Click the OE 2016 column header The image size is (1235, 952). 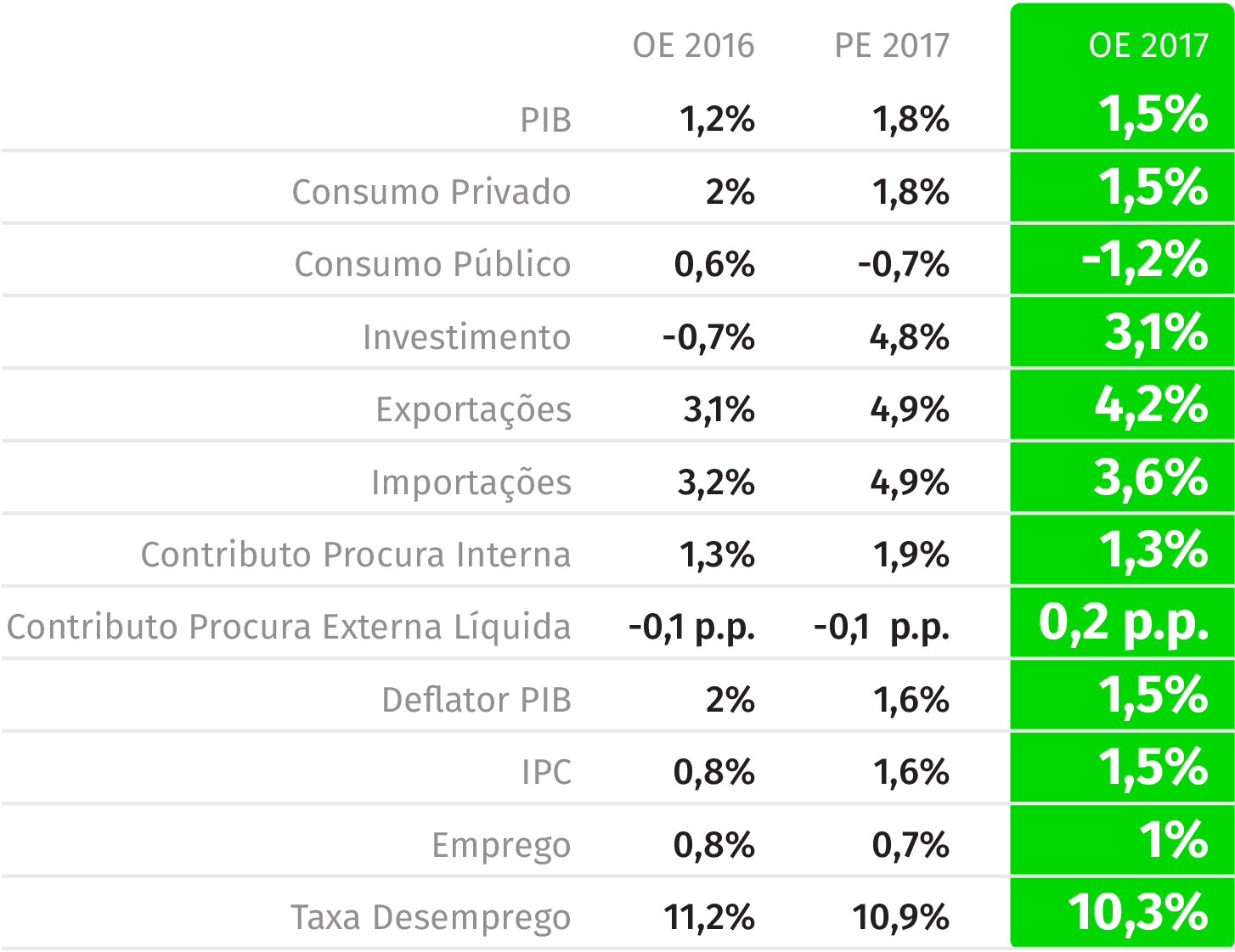coord(693,46)
